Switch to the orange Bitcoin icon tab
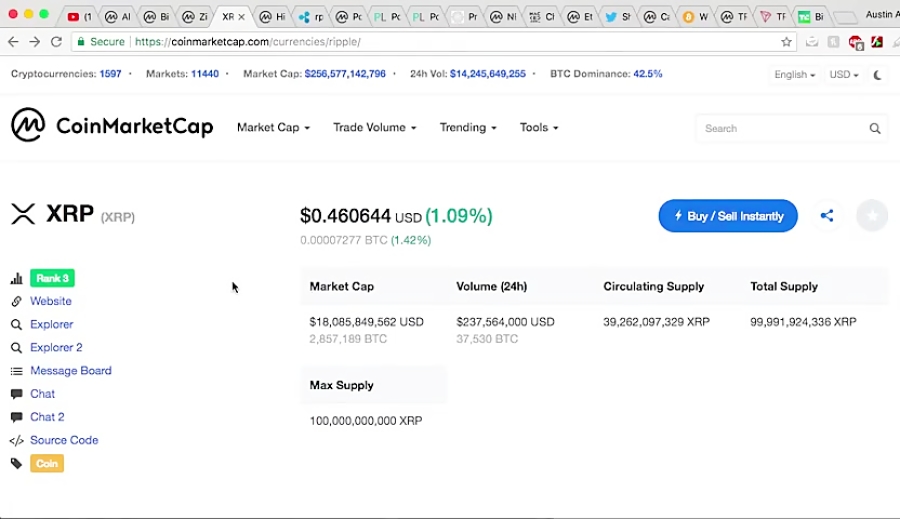900x519 pixels. pyautogui.click(x=695, y=17)
